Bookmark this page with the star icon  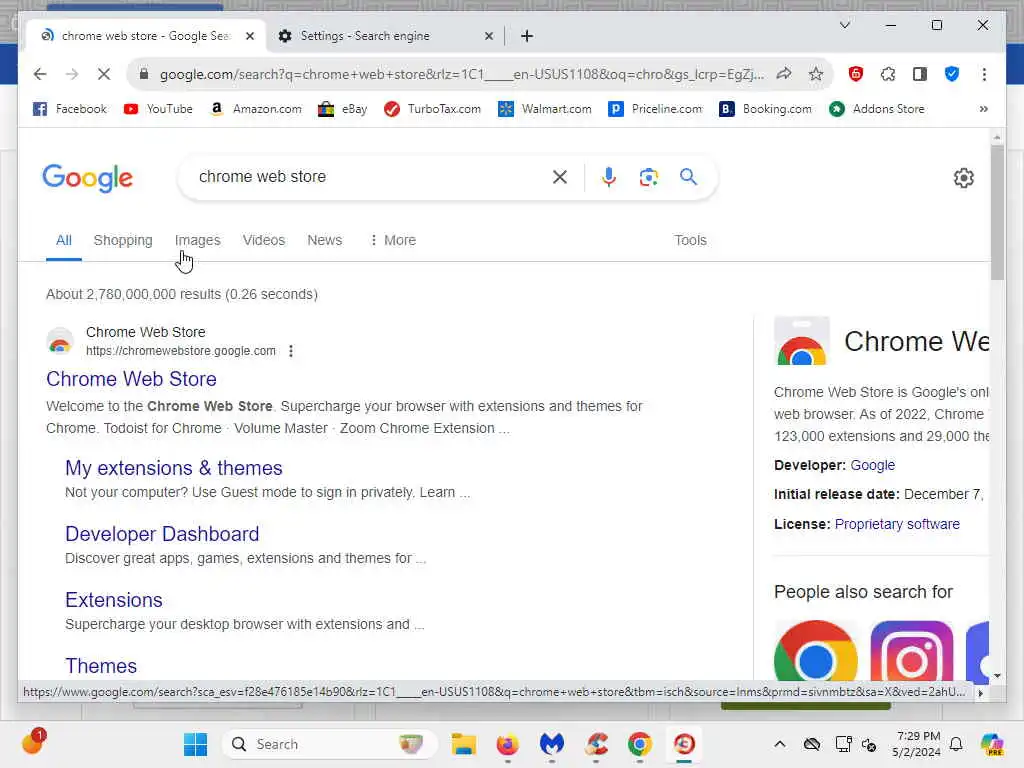pyautogui.click(x=815, y=74)
